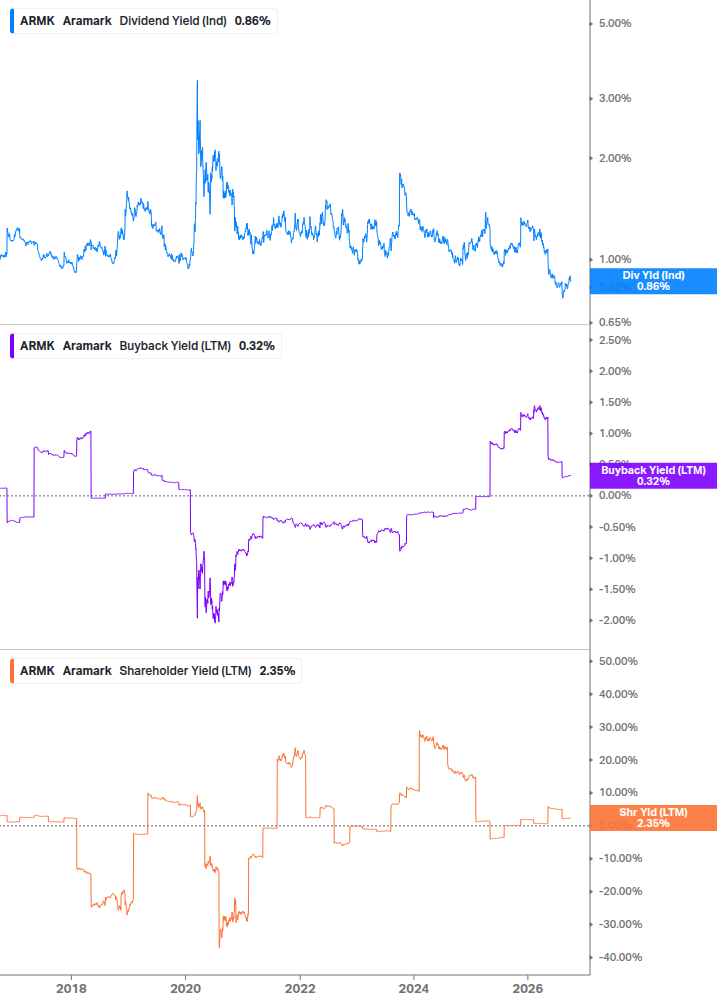Click the -0.50% tick on buyback yield axis
Image resolution: width=717 pixels, height=1005 pixels.
coord(617,527)
